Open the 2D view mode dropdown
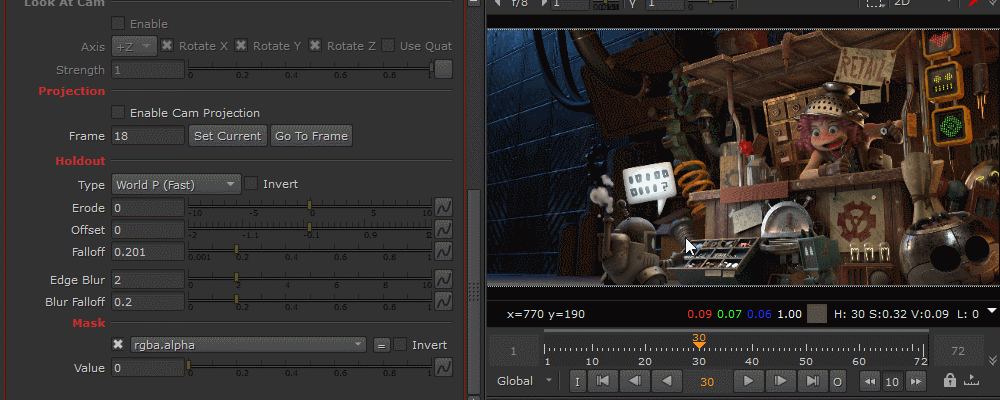The image size is (1000, 400). 923,3
